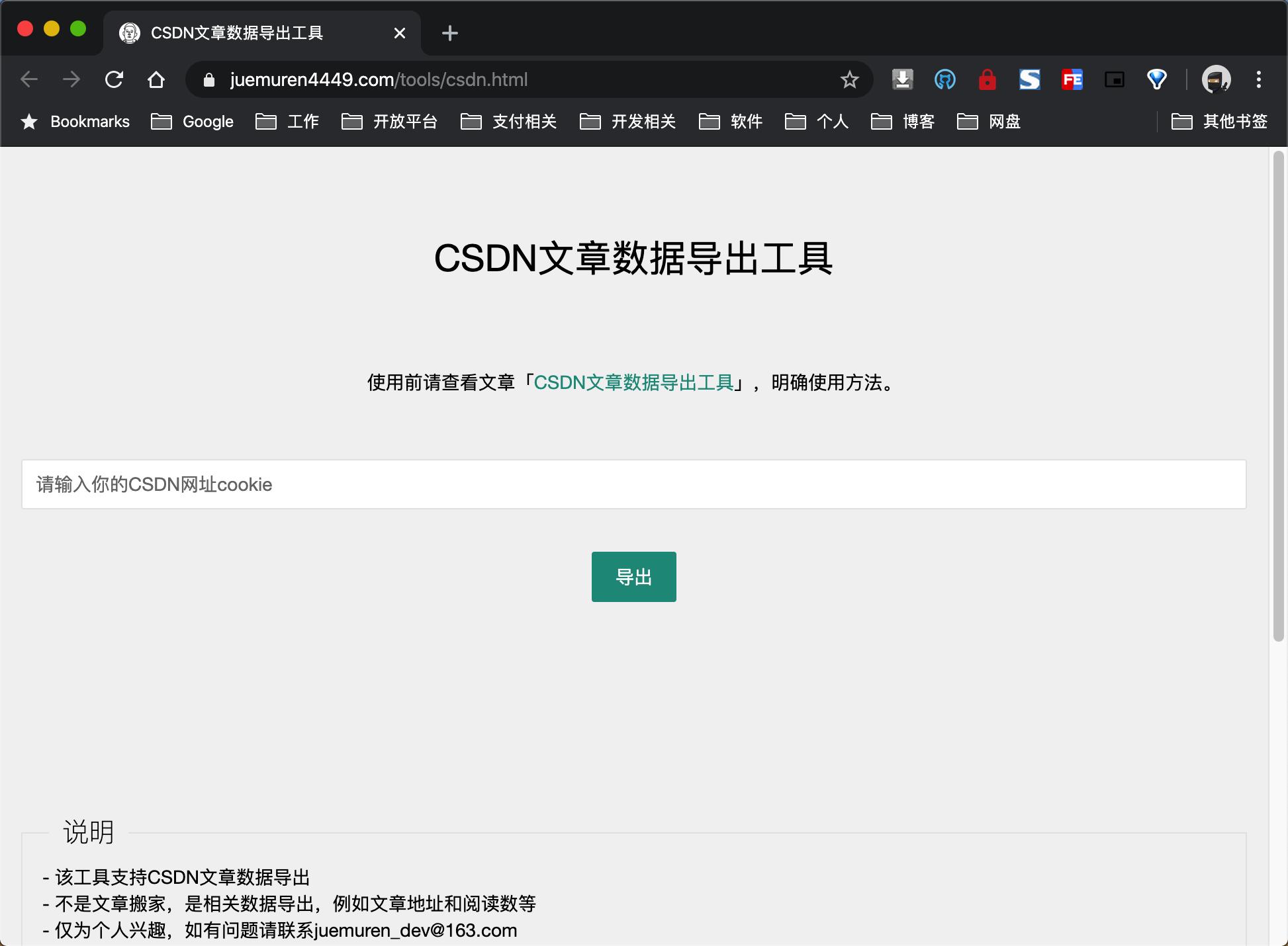The image size is (1288, 946).
Task: Click the 导出 export button
Action: (x=633, y=576)
